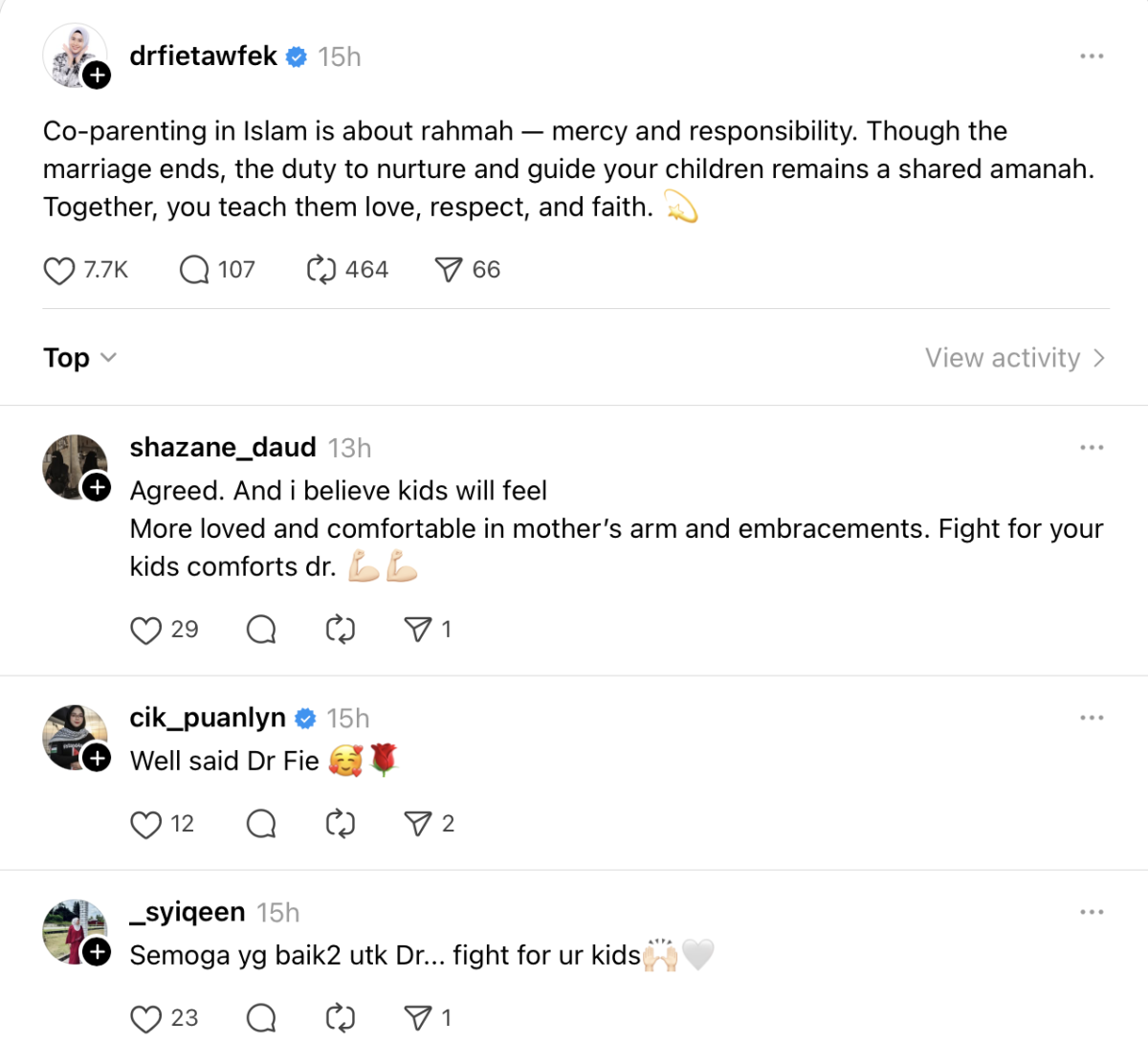This screenshot has width=1148, height=1043.
Task: Follow cik_puanlyn via plus badge
Action: coord(98,759)
